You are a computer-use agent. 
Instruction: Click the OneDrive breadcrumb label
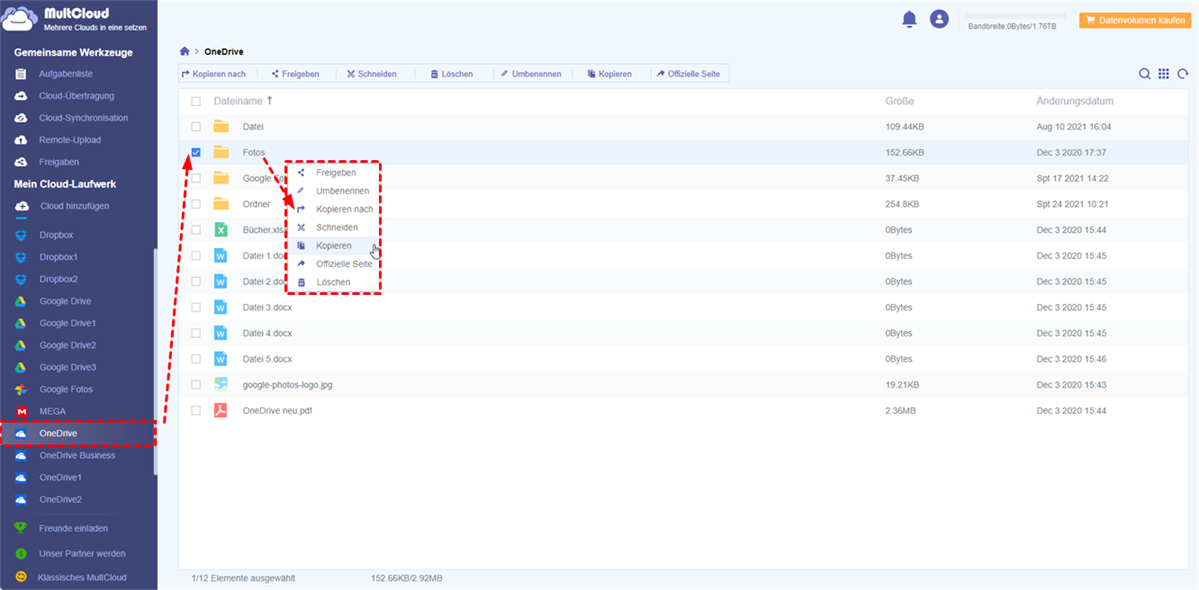224,51
